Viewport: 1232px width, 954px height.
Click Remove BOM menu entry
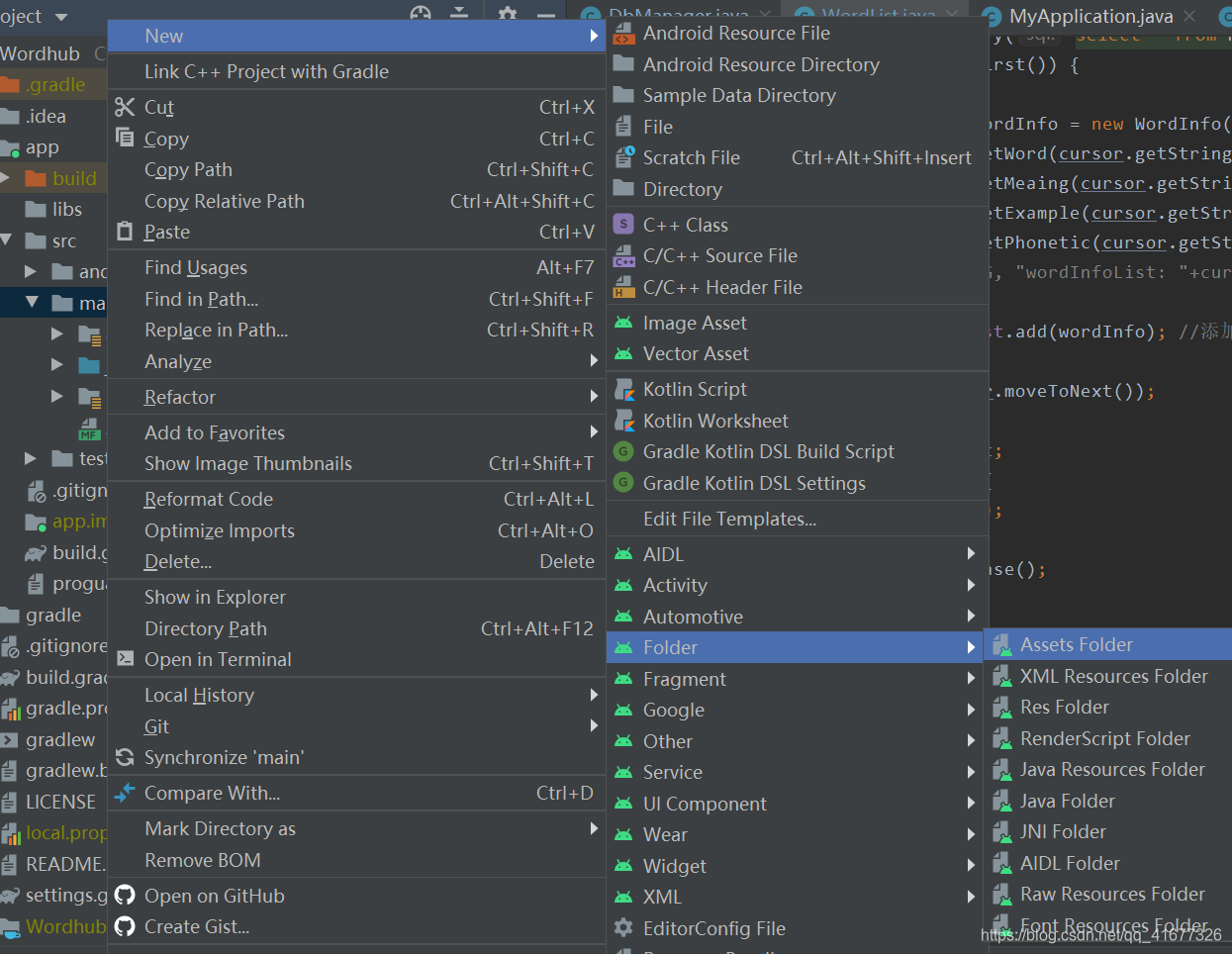[356, 860]
